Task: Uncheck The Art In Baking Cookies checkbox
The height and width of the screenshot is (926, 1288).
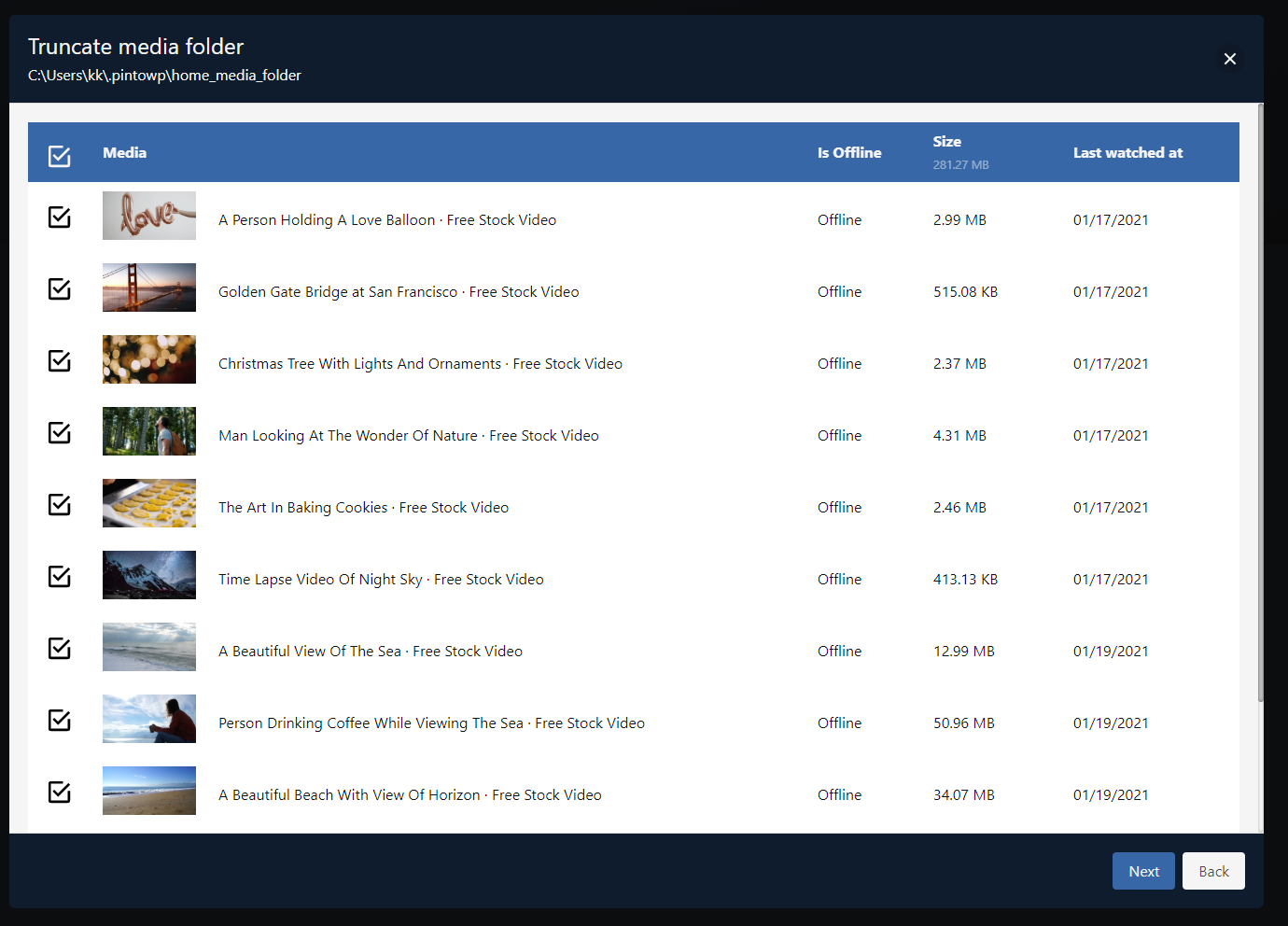Action: 60,504
